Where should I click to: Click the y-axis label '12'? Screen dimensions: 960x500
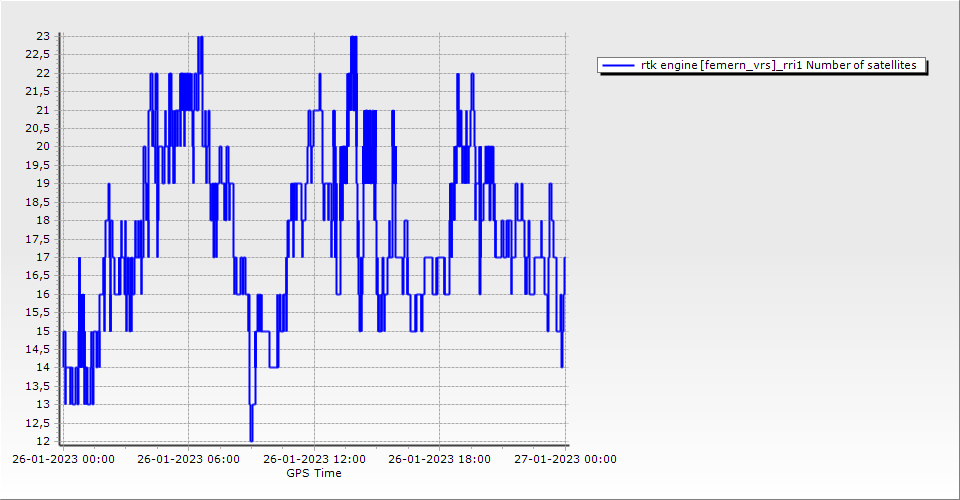coord(43,442)
